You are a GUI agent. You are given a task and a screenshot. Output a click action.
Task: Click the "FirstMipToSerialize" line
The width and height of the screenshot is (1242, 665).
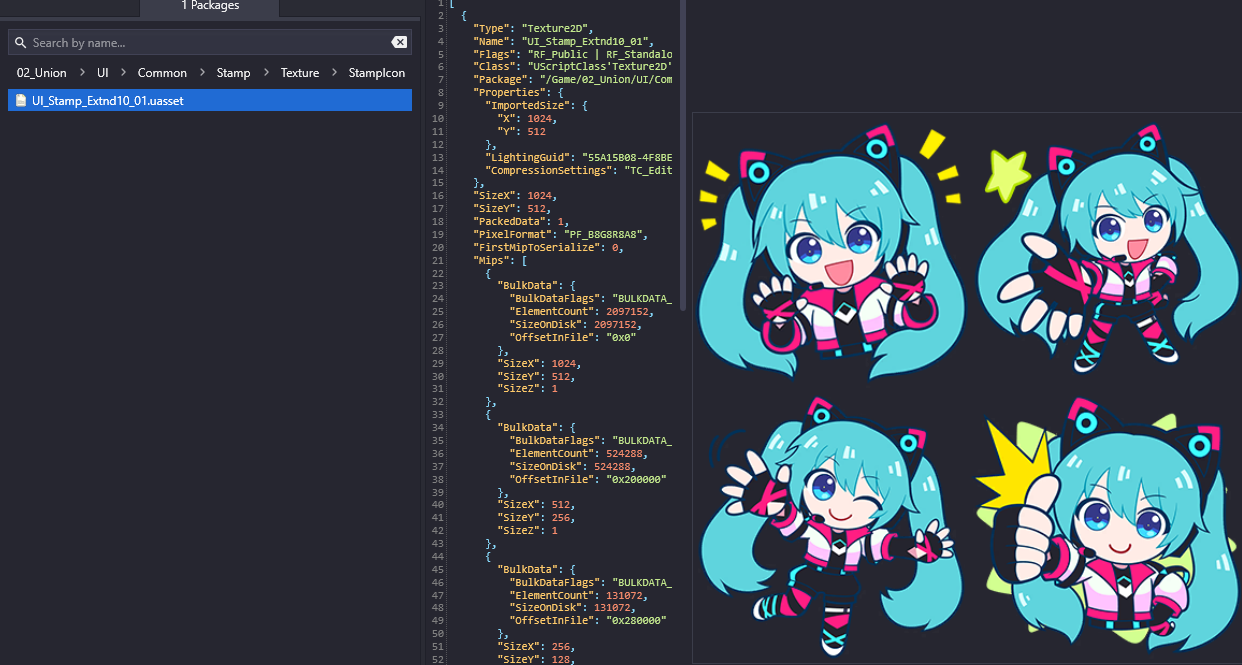click(x=548, y=247)
